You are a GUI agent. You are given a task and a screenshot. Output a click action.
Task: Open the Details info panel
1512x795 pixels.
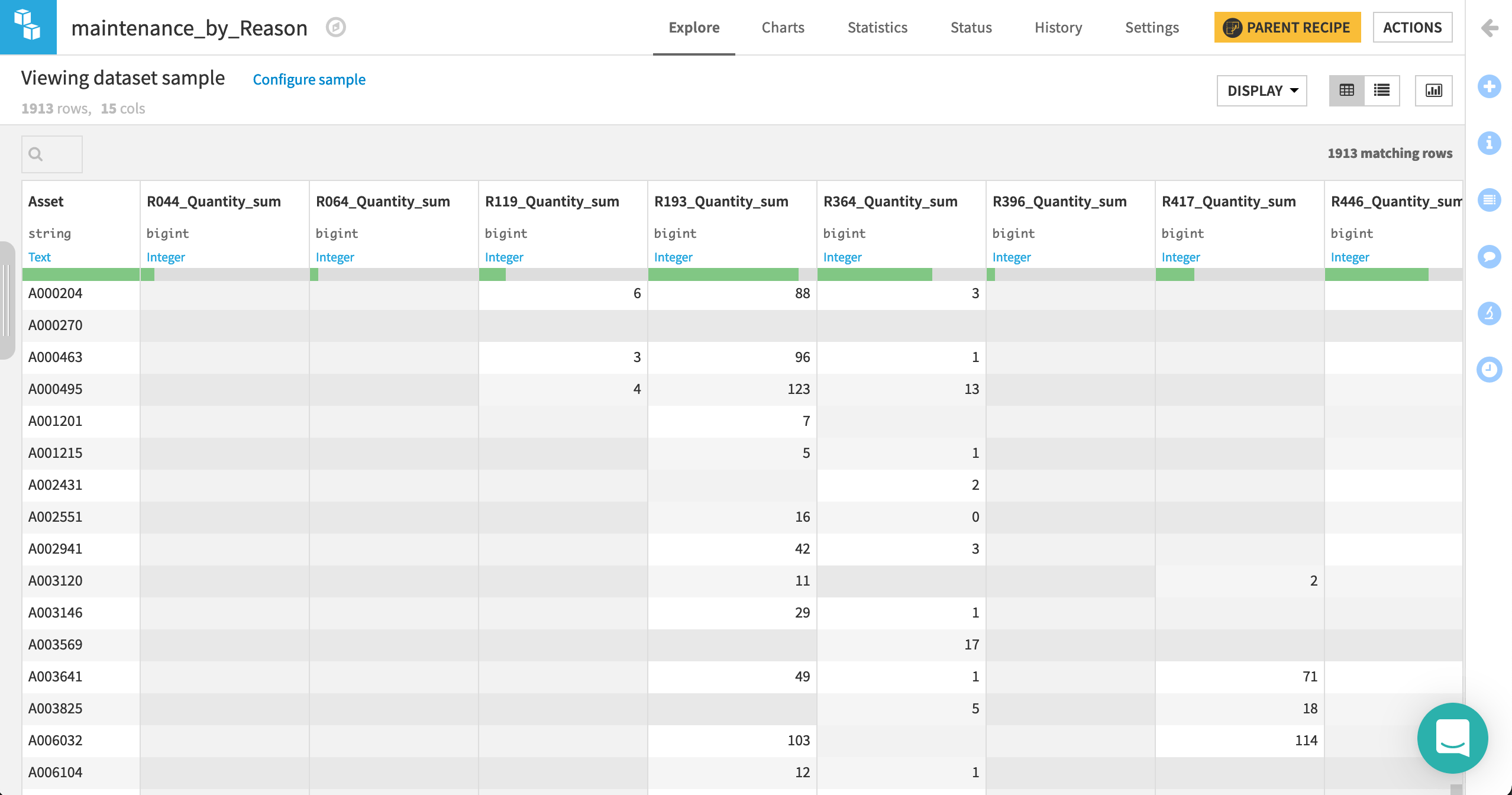pyautogui.click(x=1490, y=143)
